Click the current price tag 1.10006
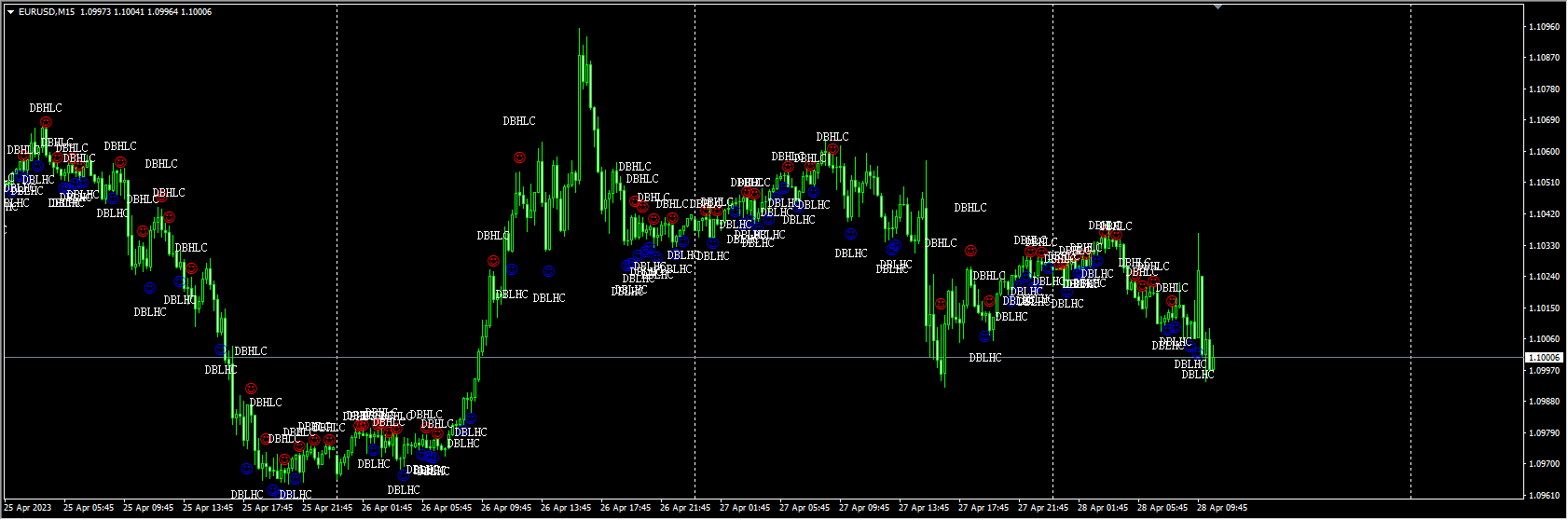Screen dimensions: 1568x520 (1544, 358)
